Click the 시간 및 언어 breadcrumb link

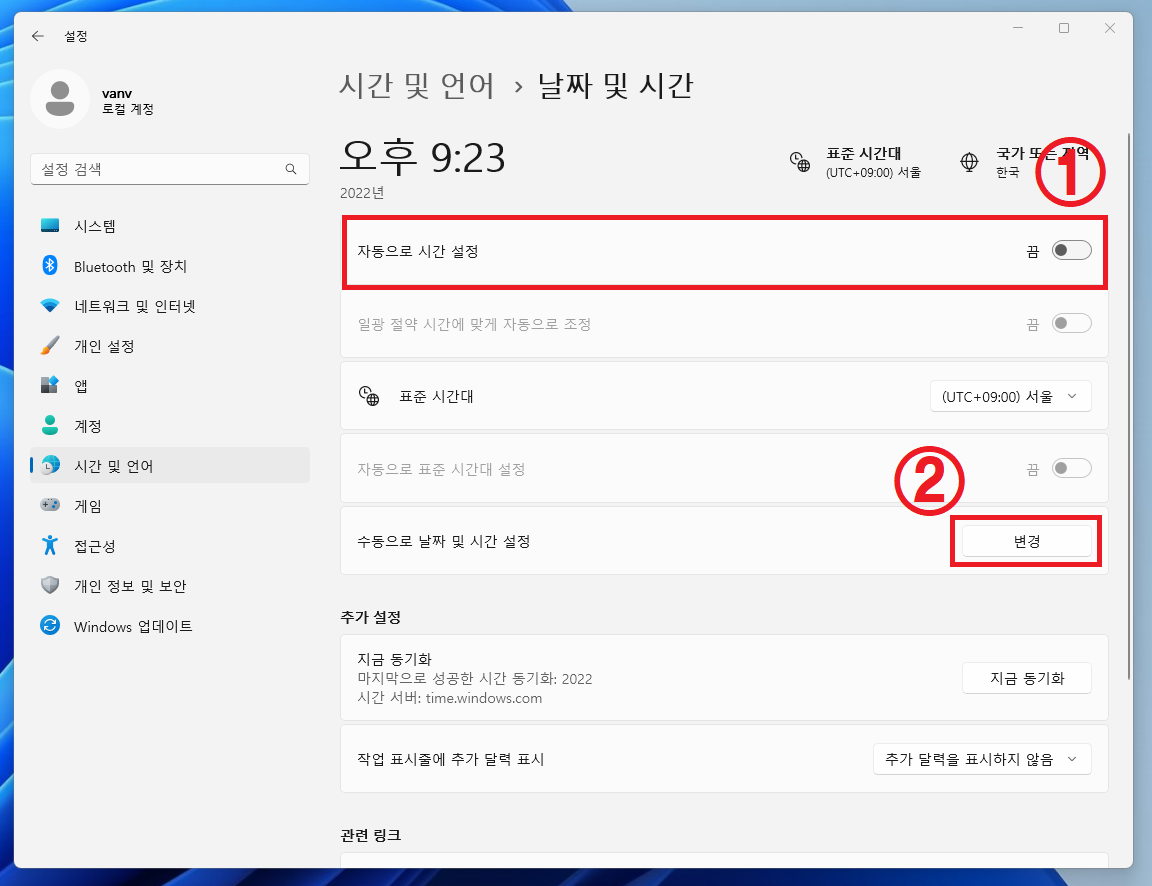pos(417,86)
